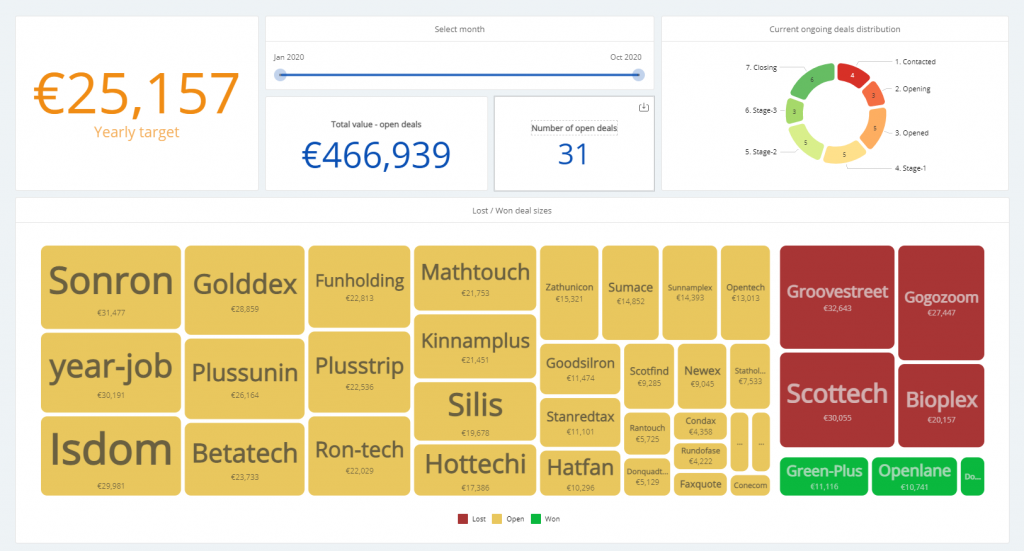Click the 2. Opening donut label
Screen dimensions: 1024x551
point(912,89)
